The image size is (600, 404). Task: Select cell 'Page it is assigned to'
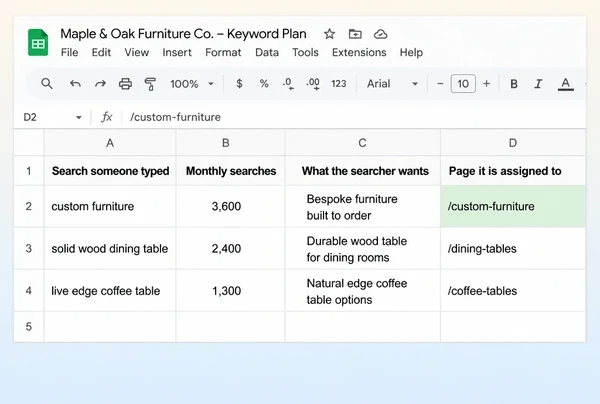click(x=513, y=171)
